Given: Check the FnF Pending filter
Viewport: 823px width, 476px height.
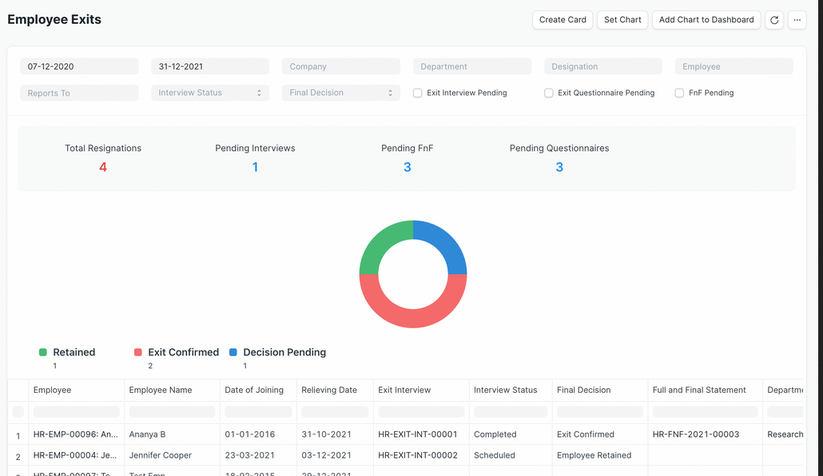Looking at the screenshot, I should point(680,93).
